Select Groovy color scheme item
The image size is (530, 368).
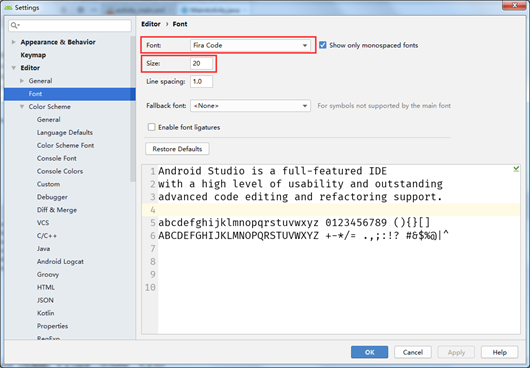[x=48, y=274]
